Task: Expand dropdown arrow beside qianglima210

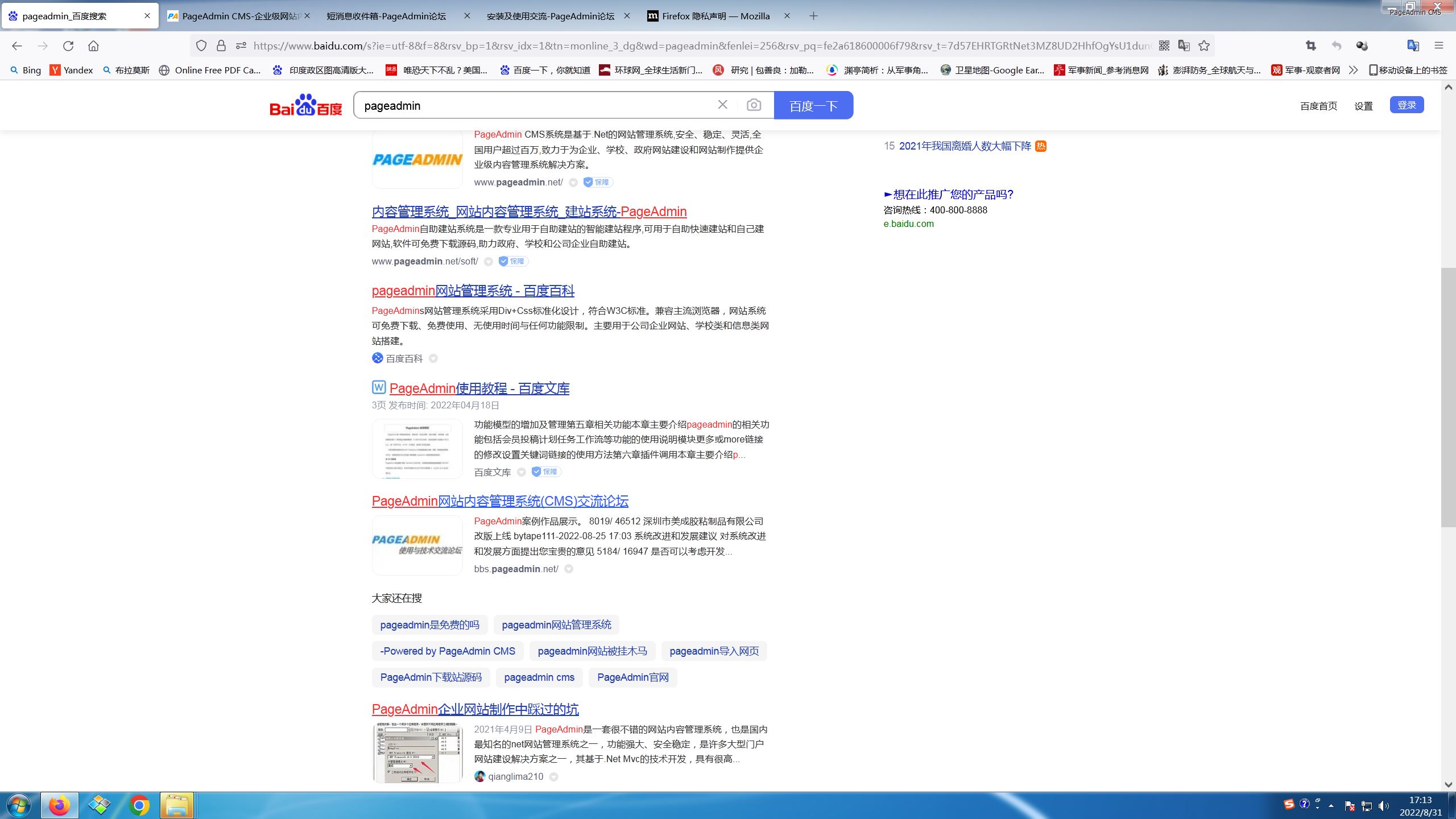Action: [x=553, y=777]
